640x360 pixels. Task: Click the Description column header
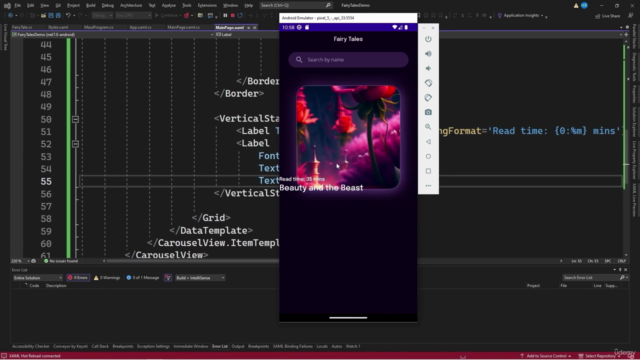(x=56, y=286)
